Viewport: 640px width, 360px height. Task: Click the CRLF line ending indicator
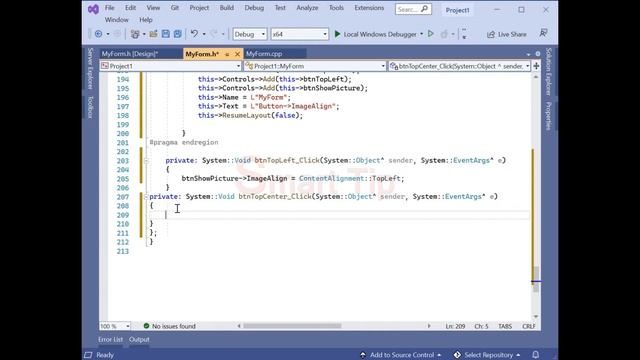[529, 326]
